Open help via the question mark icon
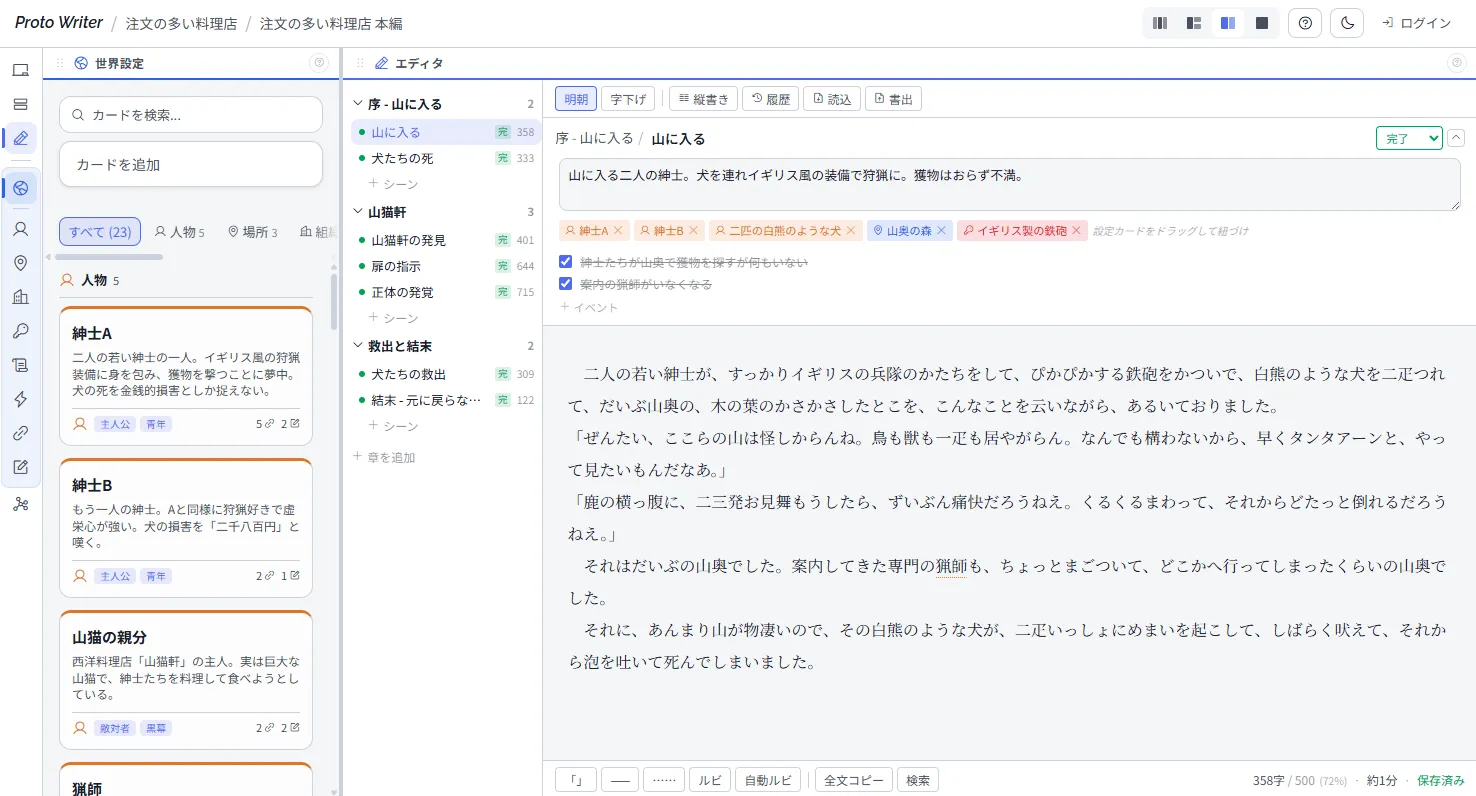The image size is (1476, 796). coord(1304,22)
